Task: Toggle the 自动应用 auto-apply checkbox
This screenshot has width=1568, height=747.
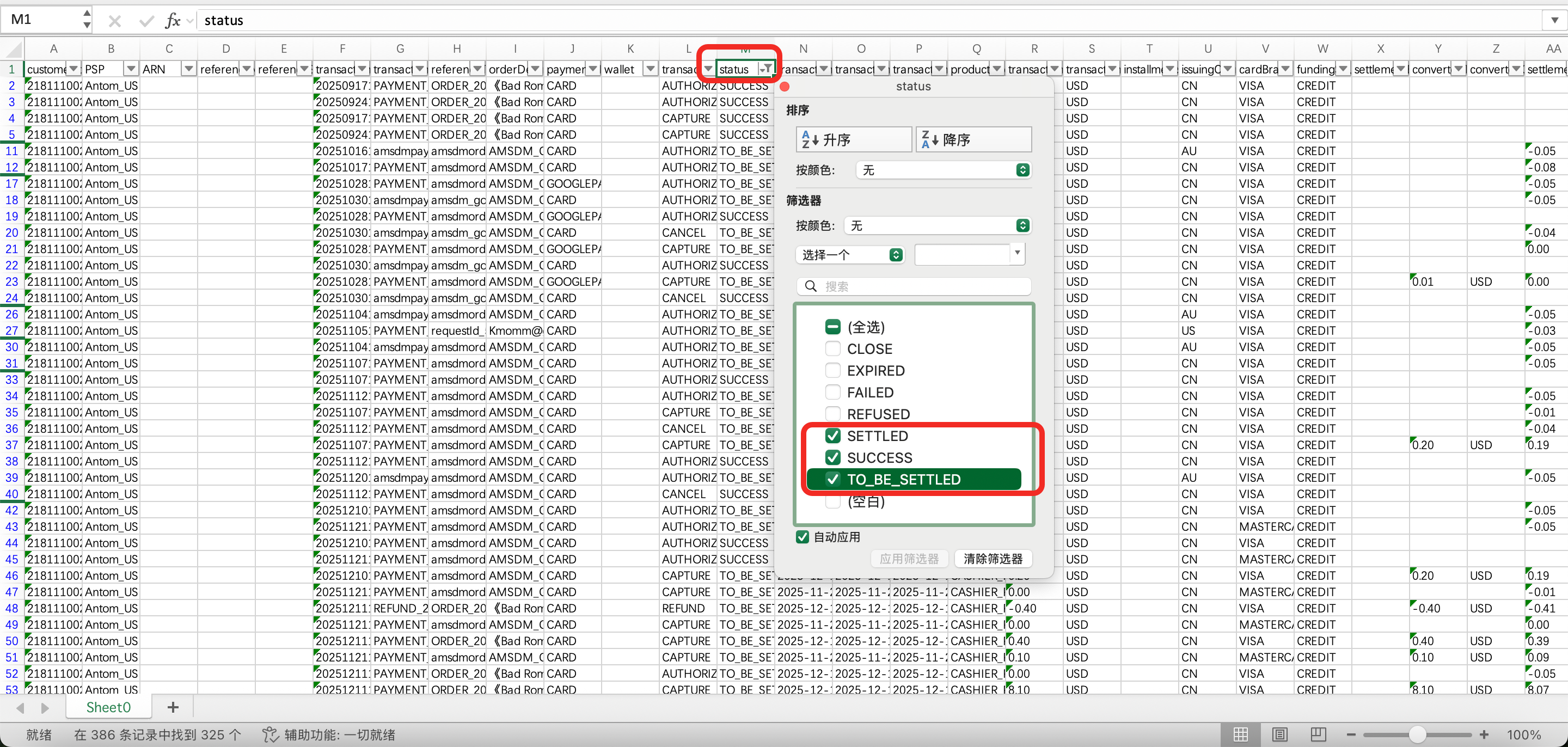Action: 803,537
